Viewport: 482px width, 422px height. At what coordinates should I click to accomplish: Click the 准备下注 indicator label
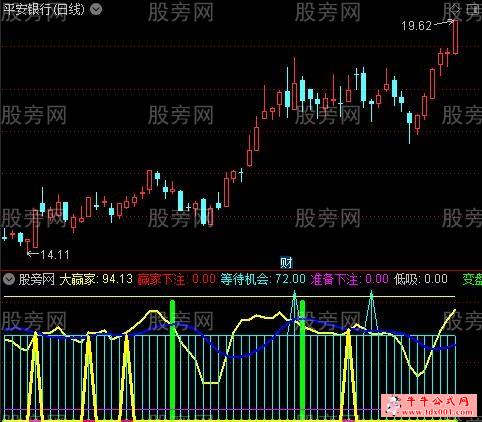pyautogui.click(x=334, y=279)
